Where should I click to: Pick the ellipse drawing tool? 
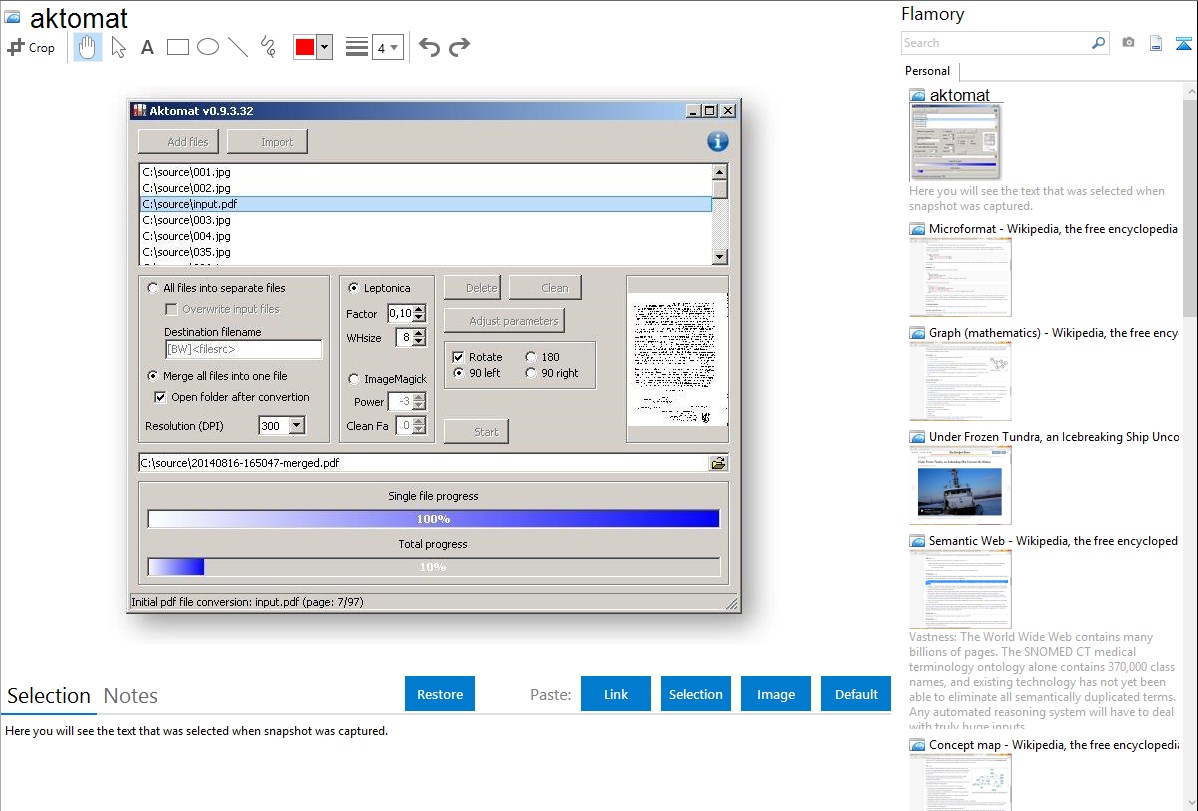tap(208, 47)
